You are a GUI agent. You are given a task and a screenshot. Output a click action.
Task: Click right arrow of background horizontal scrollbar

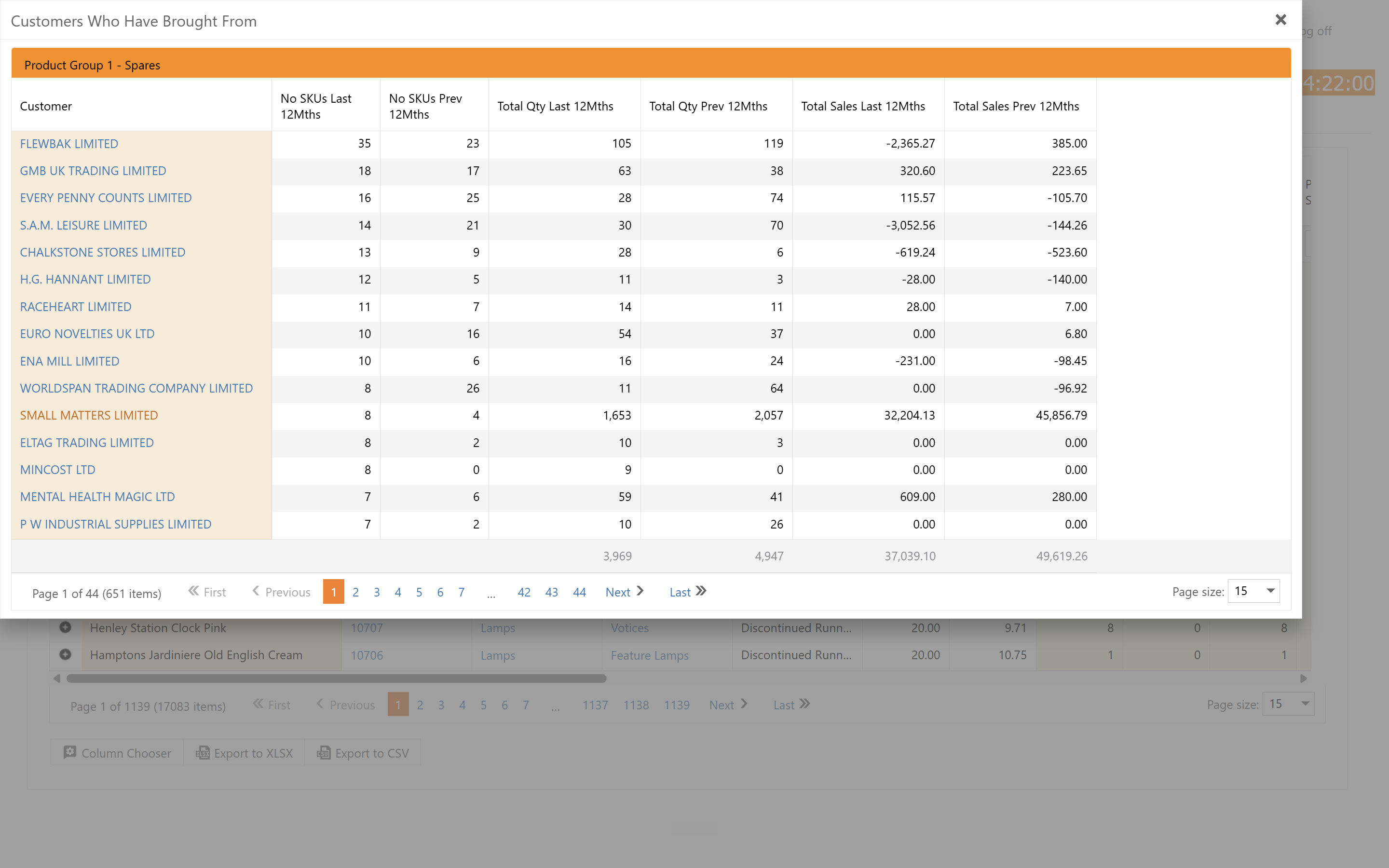pyautogui.click(x=1304, y=678)
